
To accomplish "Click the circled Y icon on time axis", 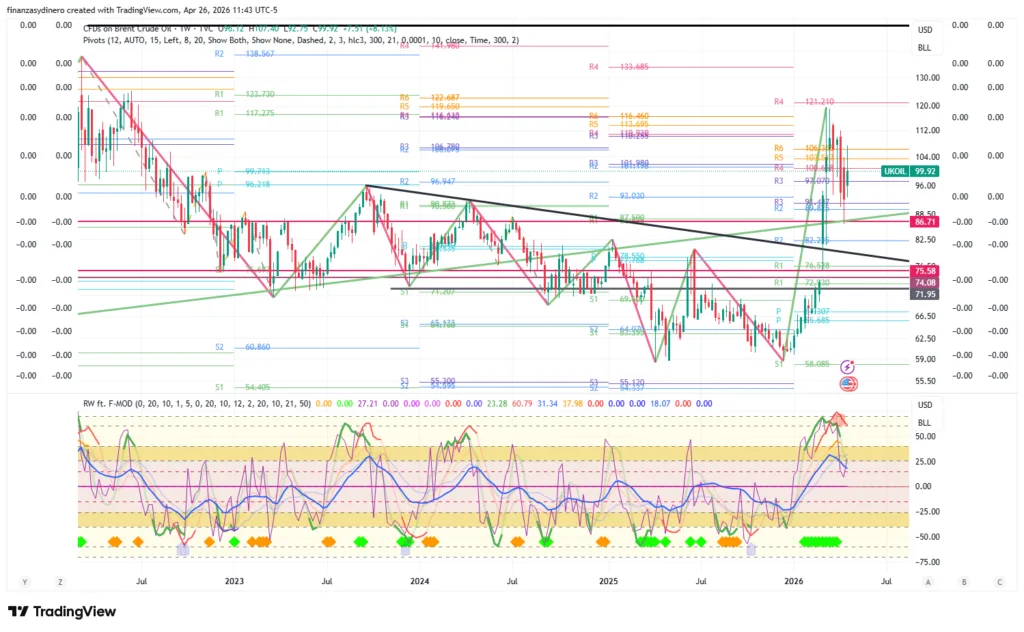I will coord(23,581).
